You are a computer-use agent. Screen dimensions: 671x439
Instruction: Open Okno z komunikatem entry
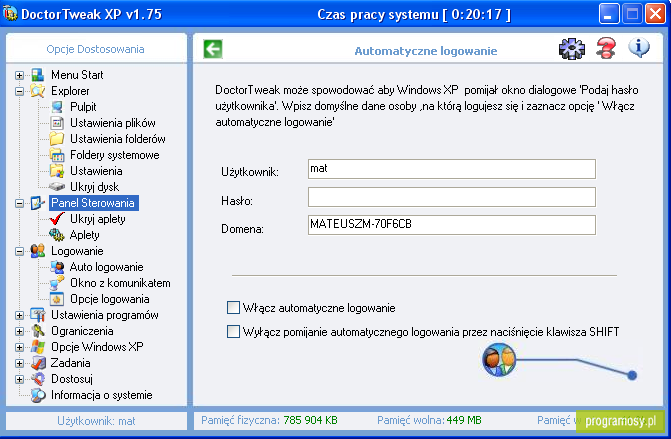[120, 283]
